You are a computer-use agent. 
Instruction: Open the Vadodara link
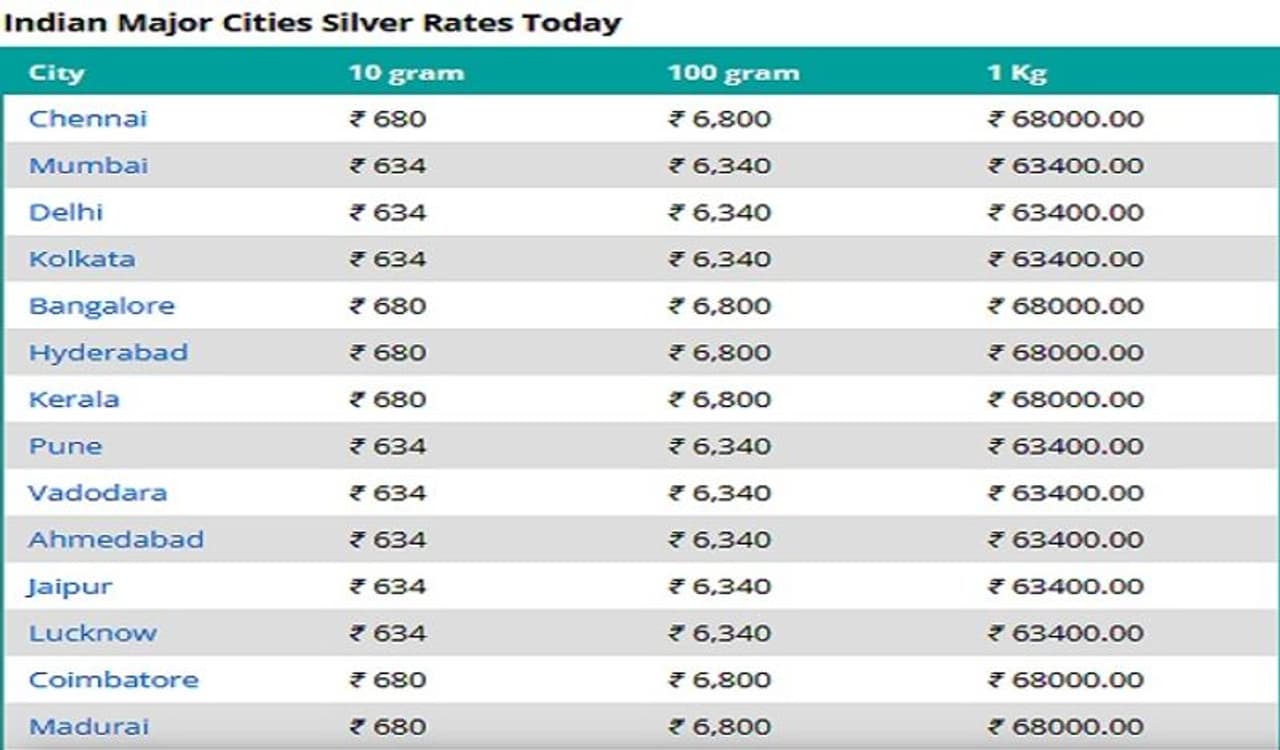click(x=97, y=493)
